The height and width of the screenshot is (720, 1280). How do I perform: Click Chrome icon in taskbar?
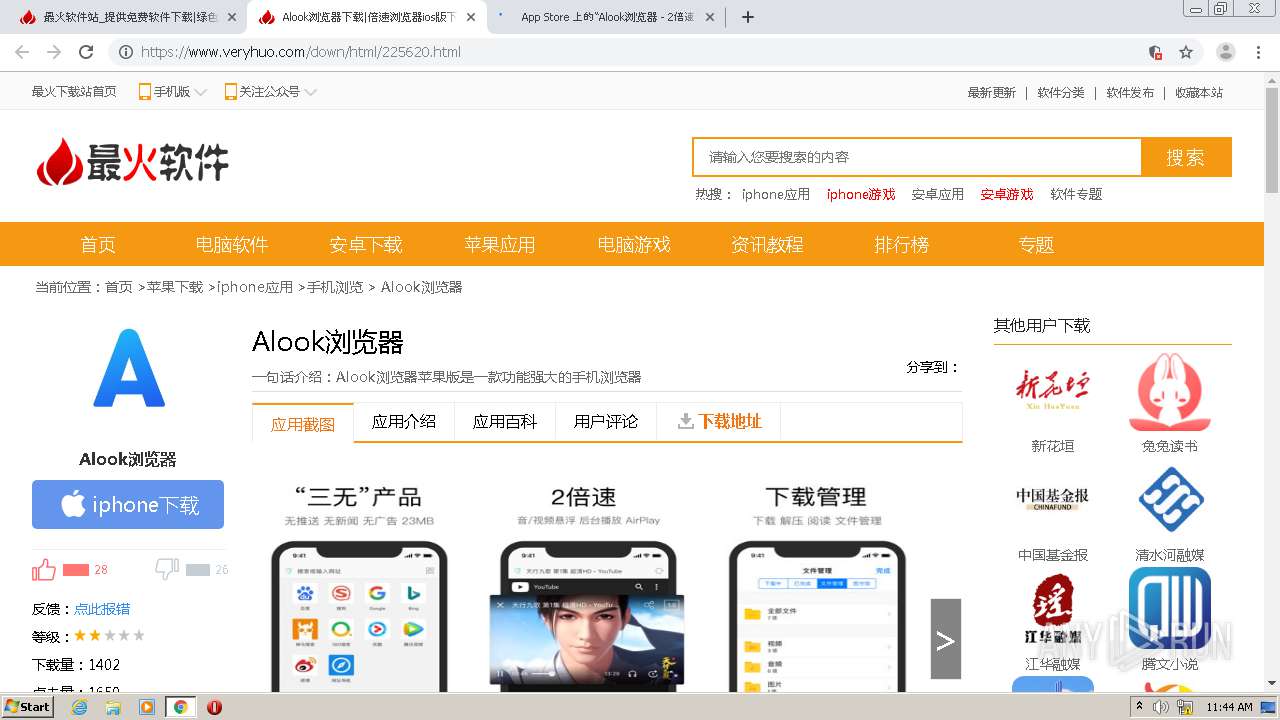click(x=180, y=707)
